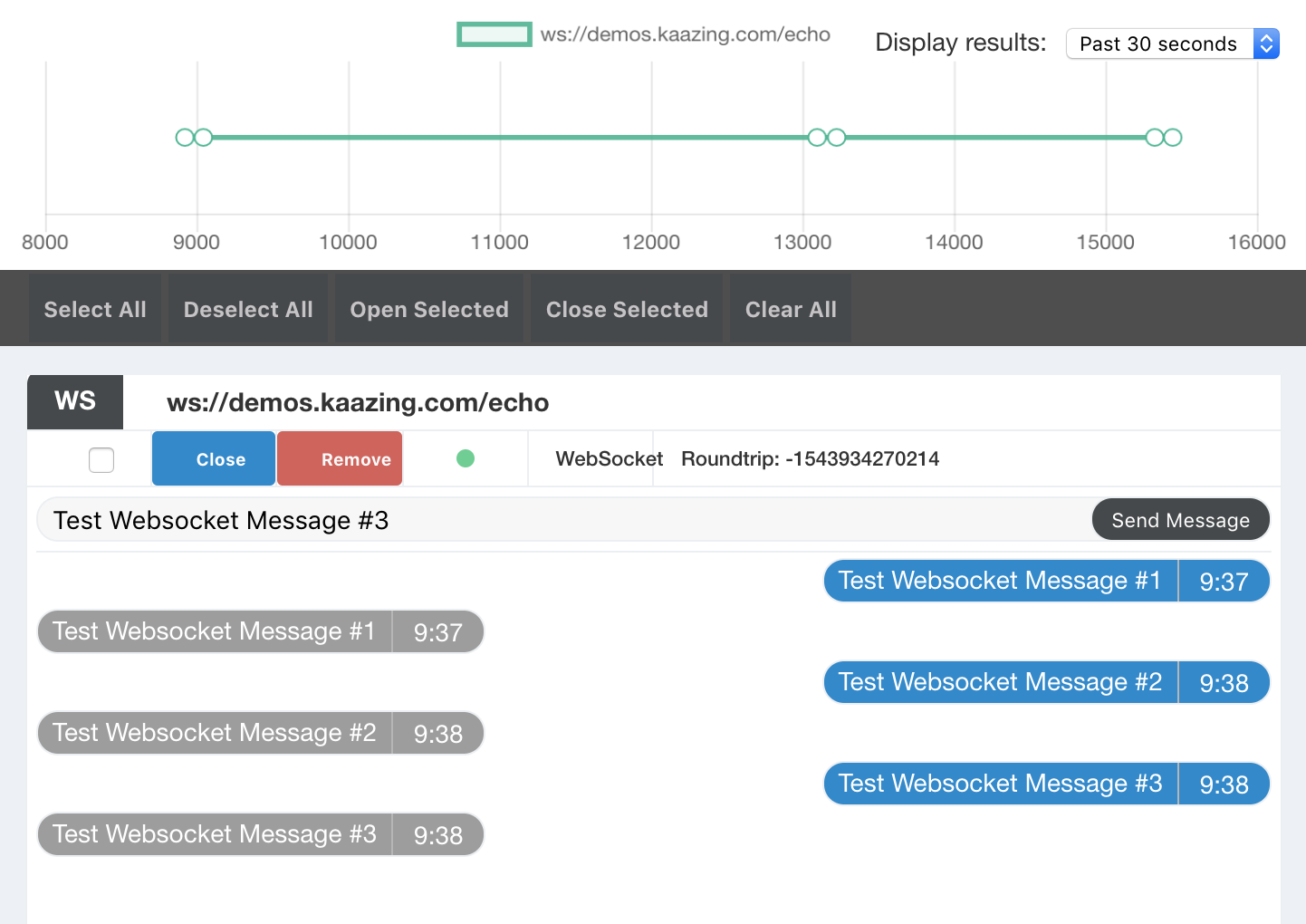The image size is (1306, 924).
Task: Click the right data point of the pair just past 13000
Action: (x=837, y=138)
